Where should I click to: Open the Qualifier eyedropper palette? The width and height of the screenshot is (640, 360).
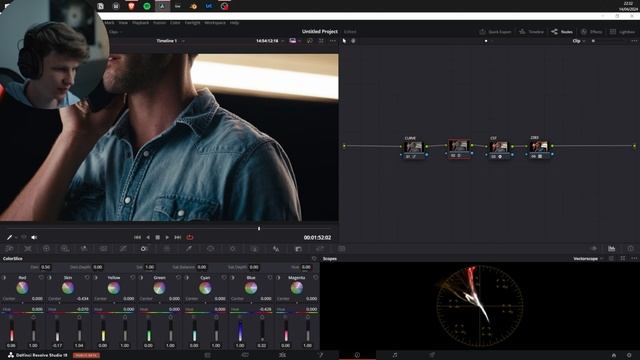coord(189,249)
